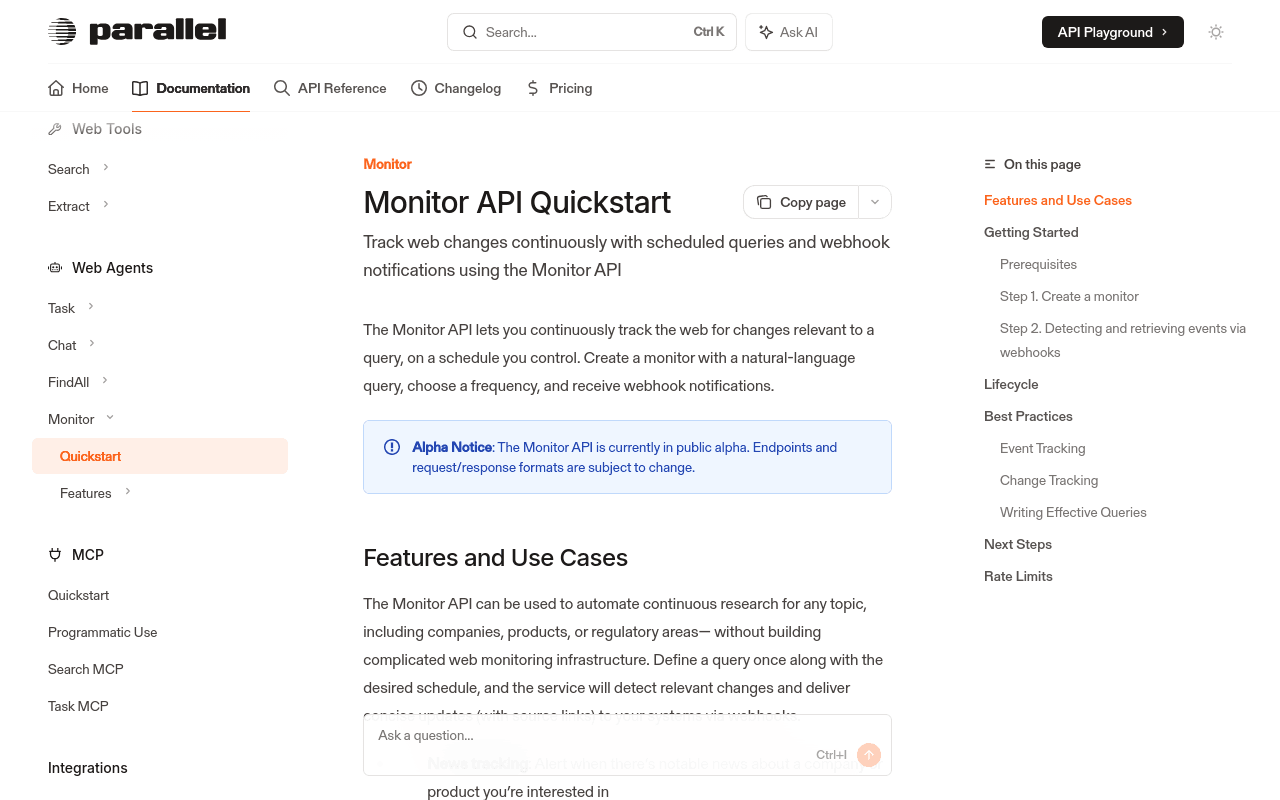The width and height of the screenshot is (1280, 800).
Task: Click the Features and Use Cases heading
Action: (x=495, y=557)
